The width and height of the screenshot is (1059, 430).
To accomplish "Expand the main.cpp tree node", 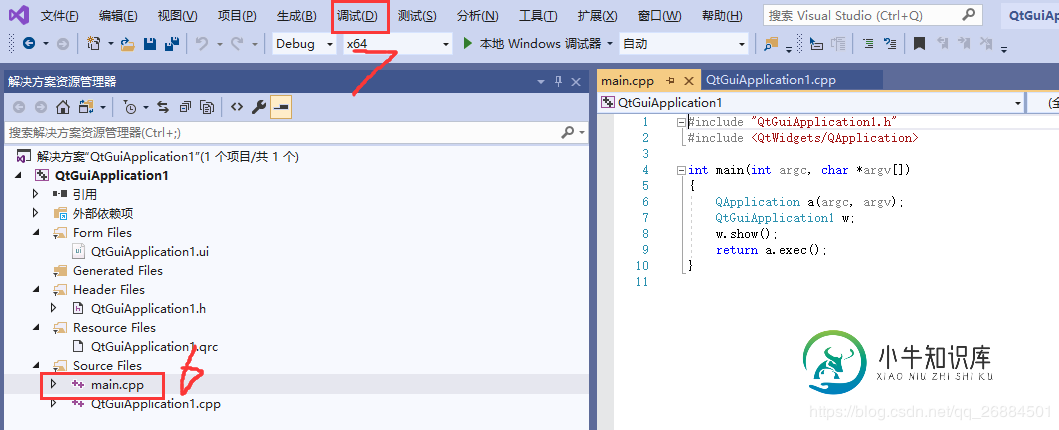I will pos(54,385).
